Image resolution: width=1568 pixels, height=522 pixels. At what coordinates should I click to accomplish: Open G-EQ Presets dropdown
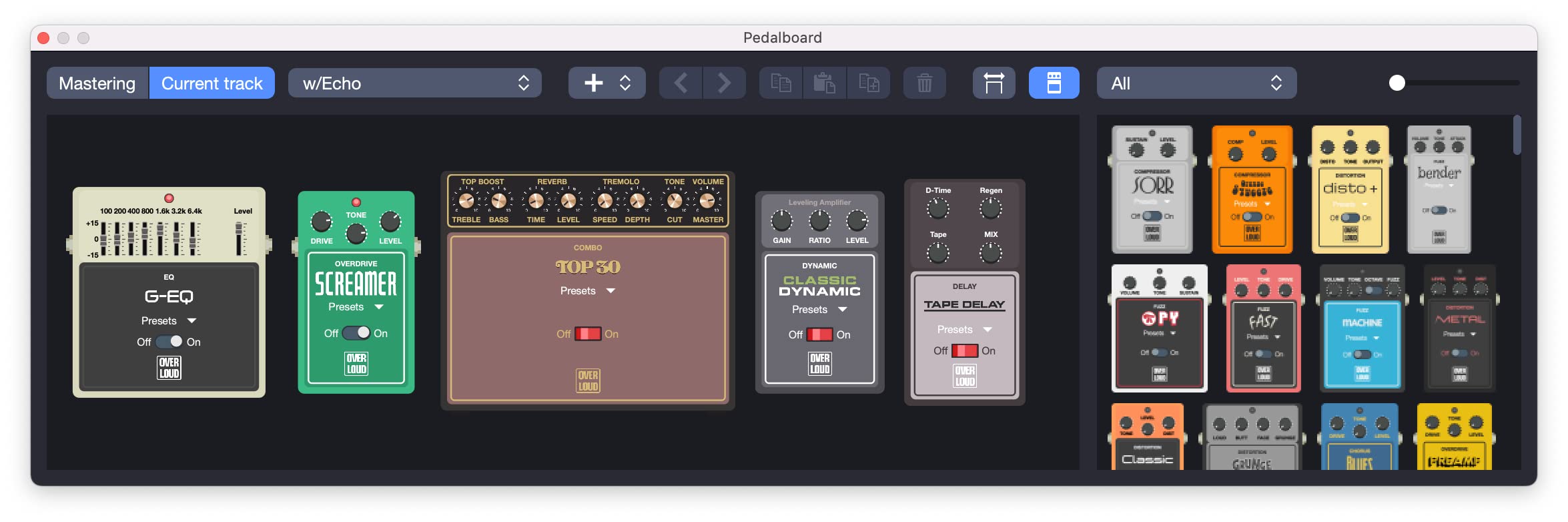tap(169, 321)
